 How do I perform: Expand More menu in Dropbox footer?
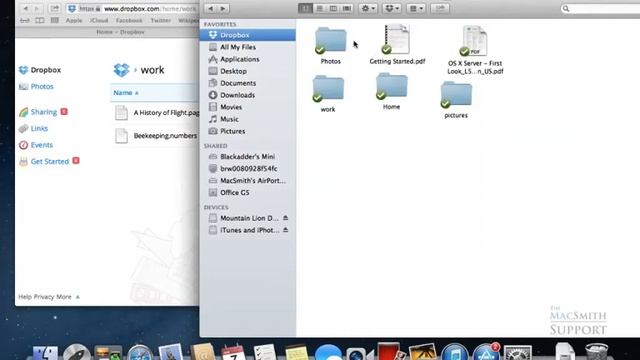(68, 297)
